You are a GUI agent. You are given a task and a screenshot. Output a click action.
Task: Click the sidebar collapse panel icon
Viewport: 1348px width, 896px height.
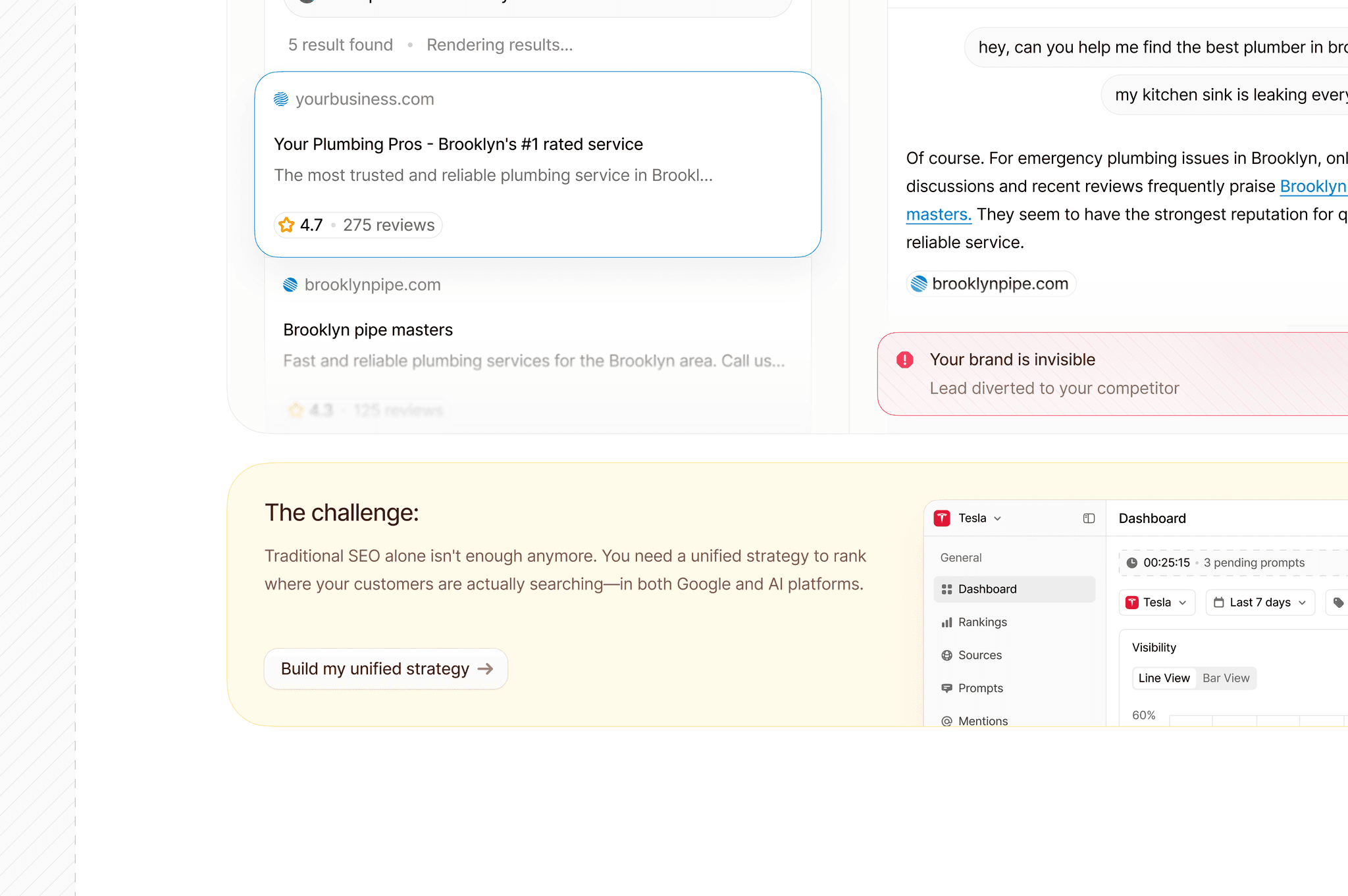pyautogui.click(x=1089, y=518)
